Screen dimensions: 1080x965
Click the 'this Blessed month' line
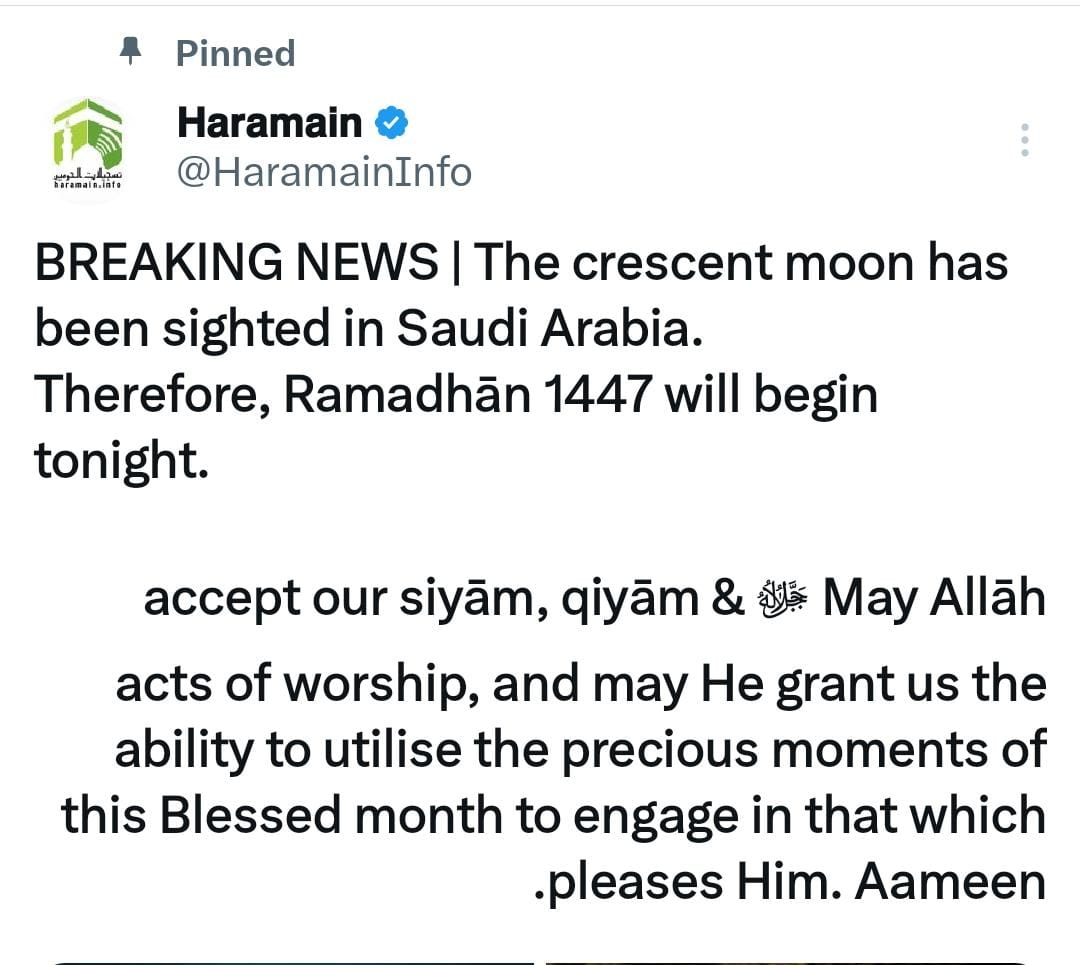[300, 815]
